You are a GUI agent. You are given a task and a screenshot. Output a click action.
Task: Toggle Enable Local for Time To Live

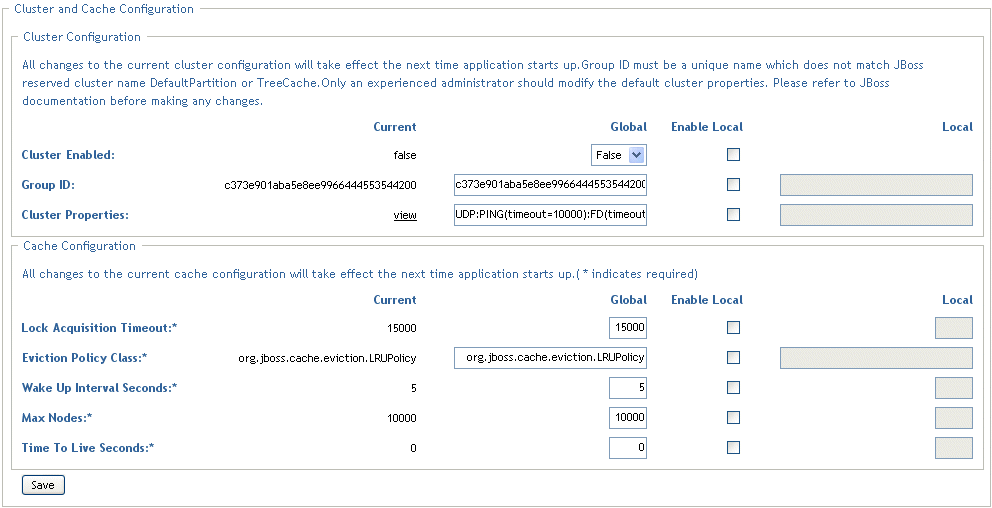pyautogui.click(x=734, y=447)
